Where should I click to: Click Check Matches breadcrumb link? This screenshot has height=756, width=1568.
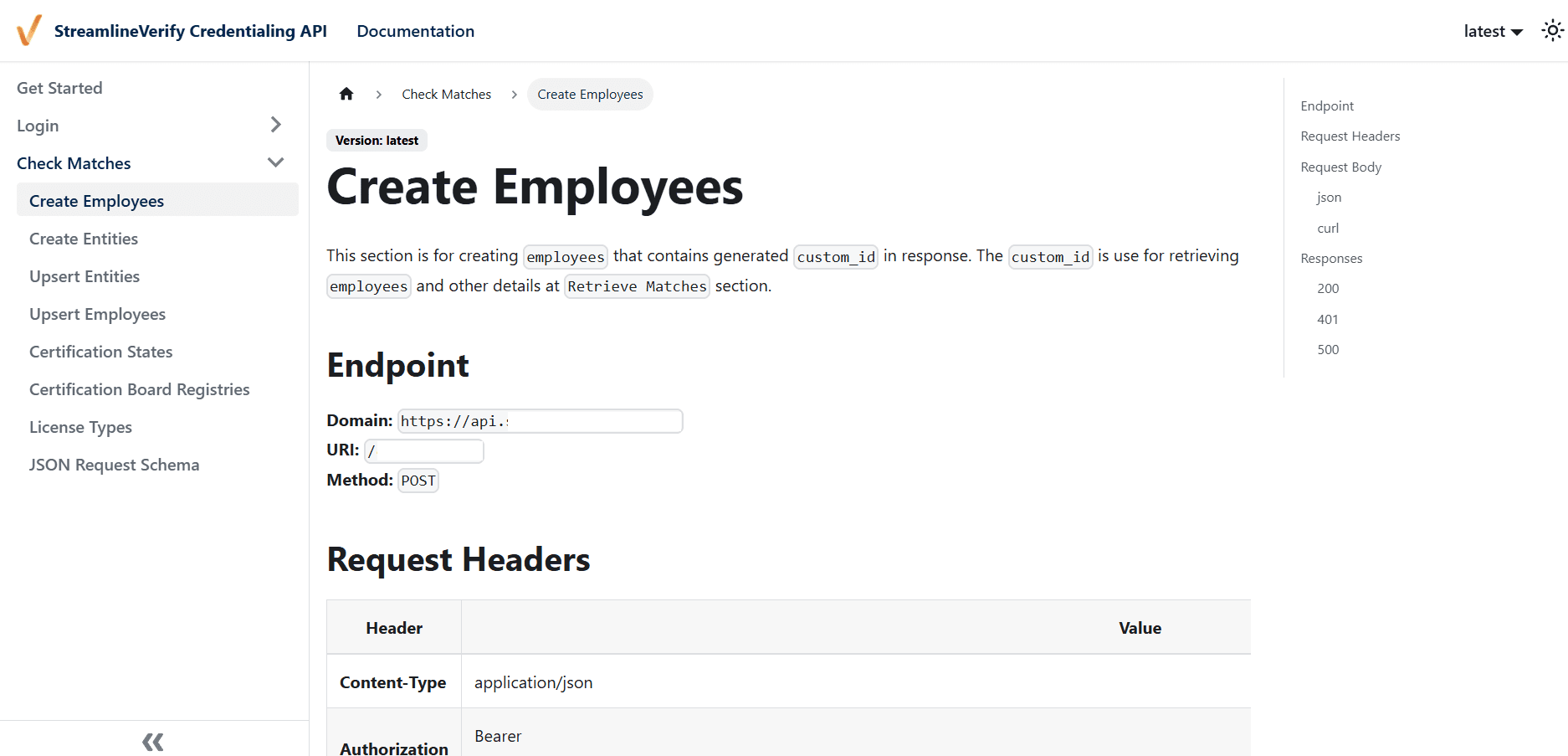tap(446, 95)
